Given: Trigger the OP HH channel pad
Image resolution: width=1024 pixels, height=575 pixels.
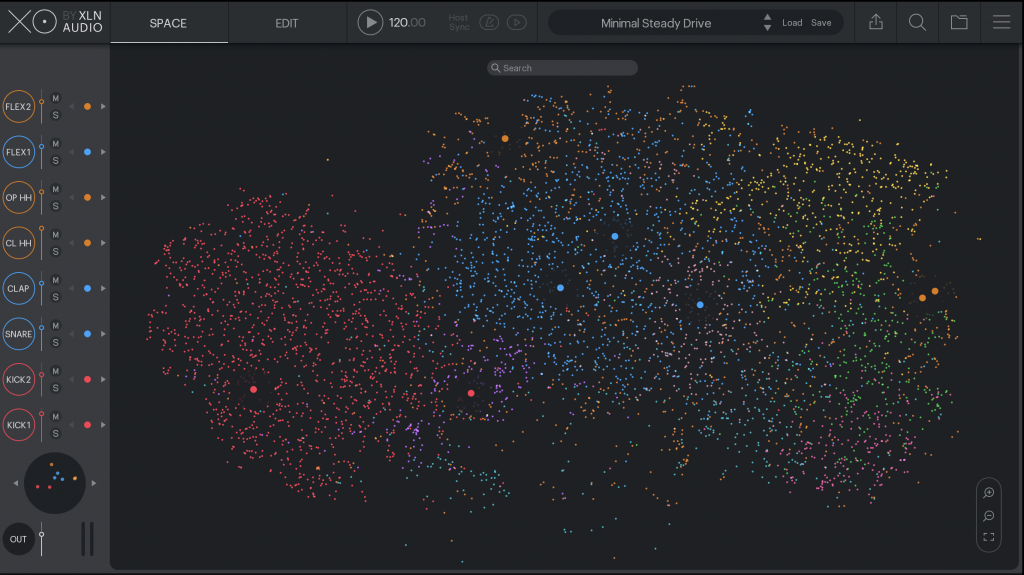Looking at the screenshot, I should click(18, 197).
